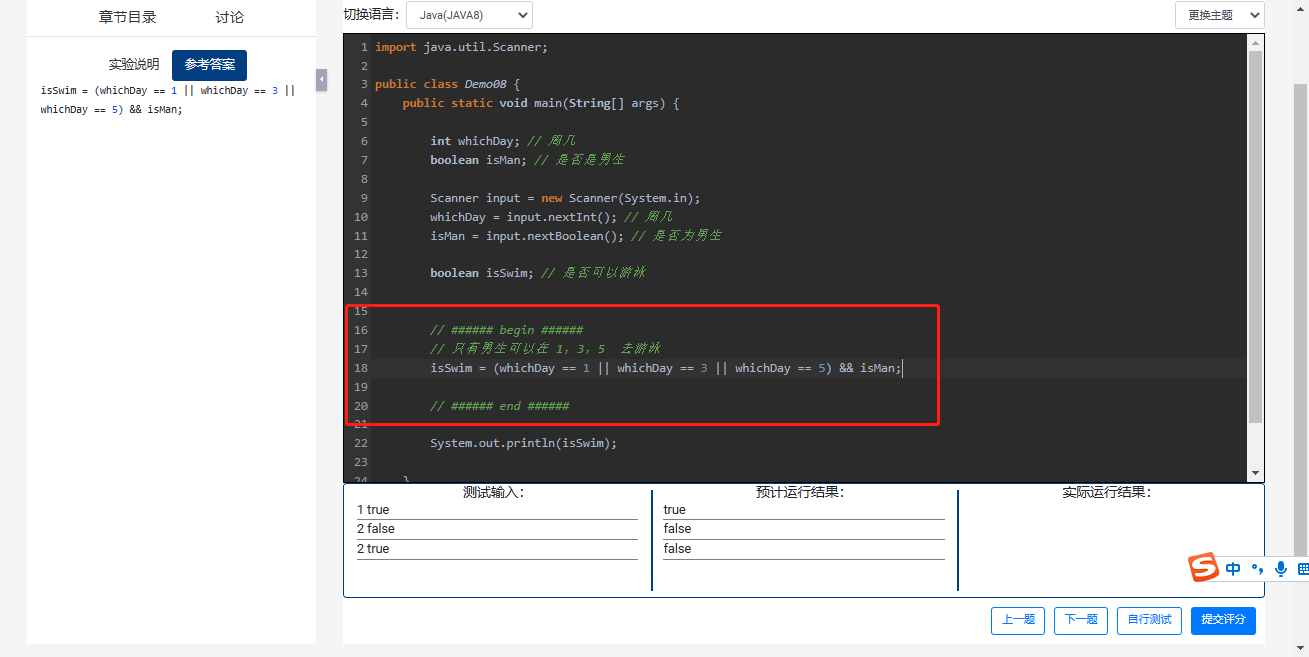Click 'isMan = input.nextBoolean();' line
The height and width of the screenshot is (657, 1309).
coord(576,236)
